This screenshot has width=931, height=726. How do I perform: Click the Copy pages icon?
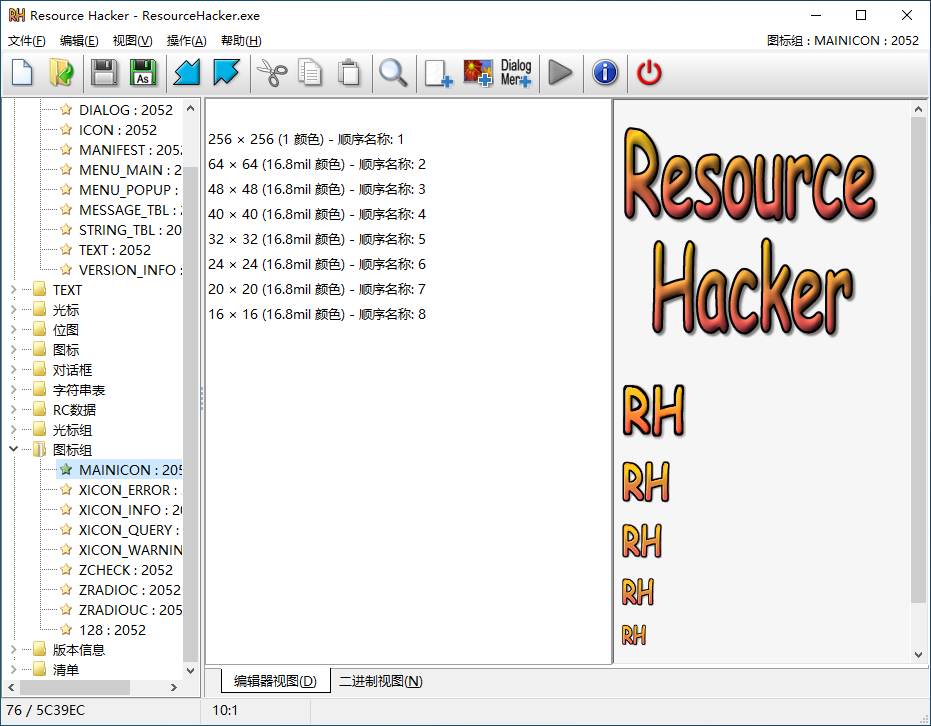(x=310, y=73)
